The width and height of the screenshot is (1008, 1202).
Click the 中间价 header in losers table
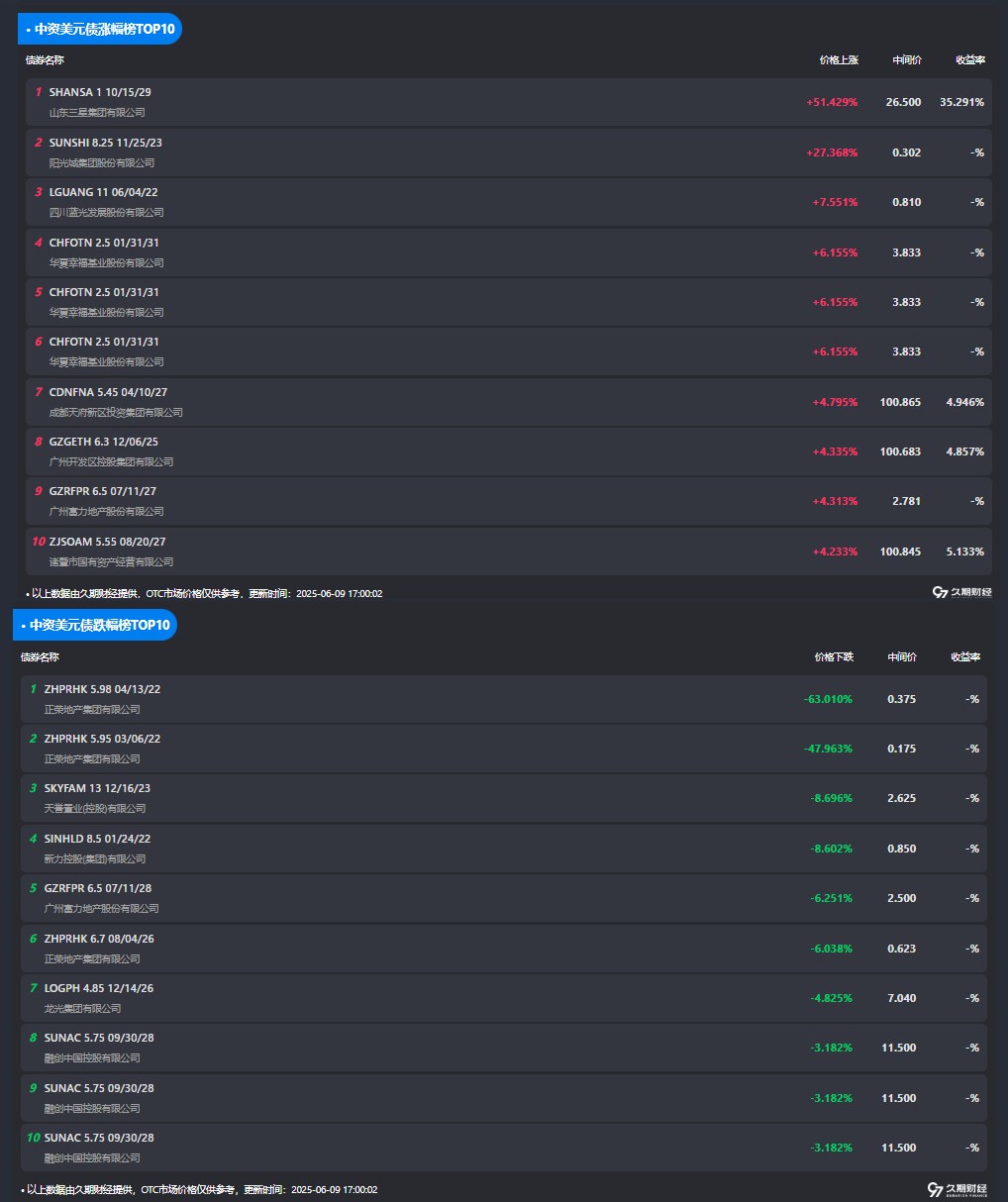point(902,656)
